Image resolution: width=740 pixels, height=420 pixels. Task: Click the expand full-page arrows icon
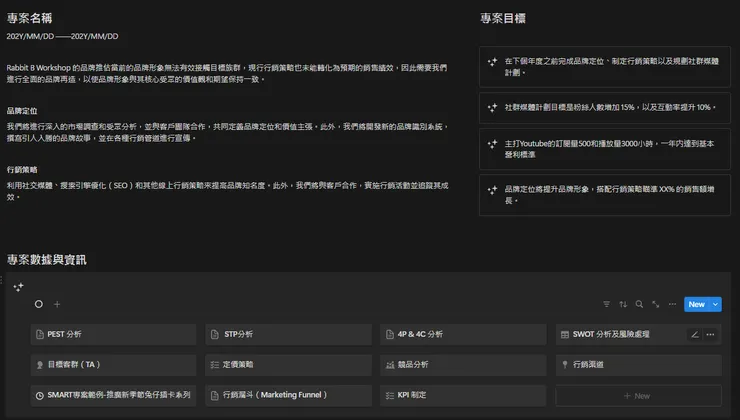click(x=656, y=304)
